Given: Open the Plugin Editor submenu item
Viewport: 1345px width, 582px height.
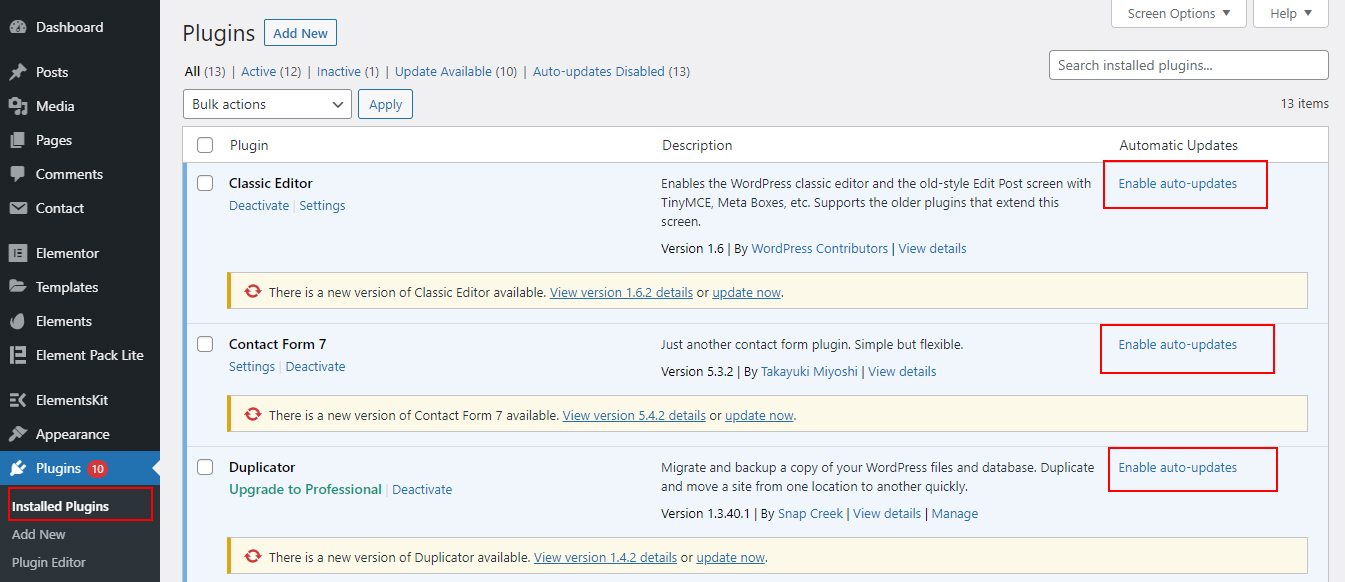Looking at the screenshot, I should 49,562.
